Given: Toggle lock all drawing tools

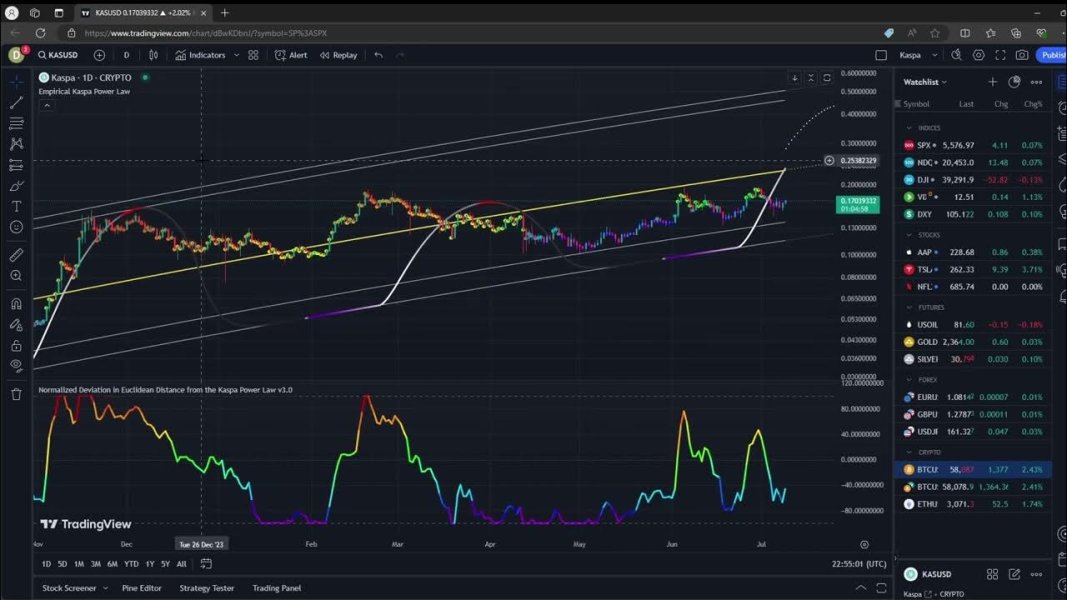Looking at the screenshot, I should 16,345.
